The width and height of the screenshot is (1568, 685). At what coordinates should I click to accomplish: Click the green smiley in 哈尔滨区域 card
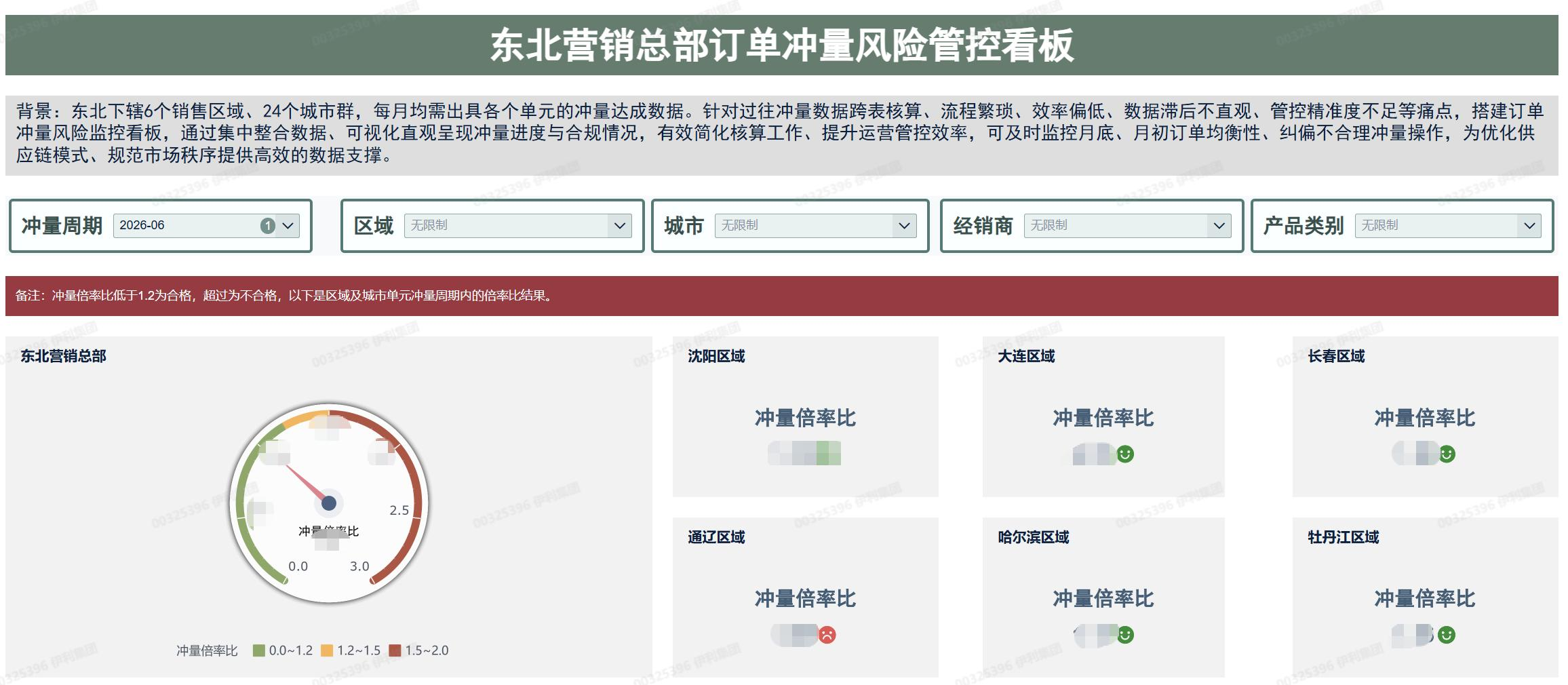click(x=1125, y=635)
